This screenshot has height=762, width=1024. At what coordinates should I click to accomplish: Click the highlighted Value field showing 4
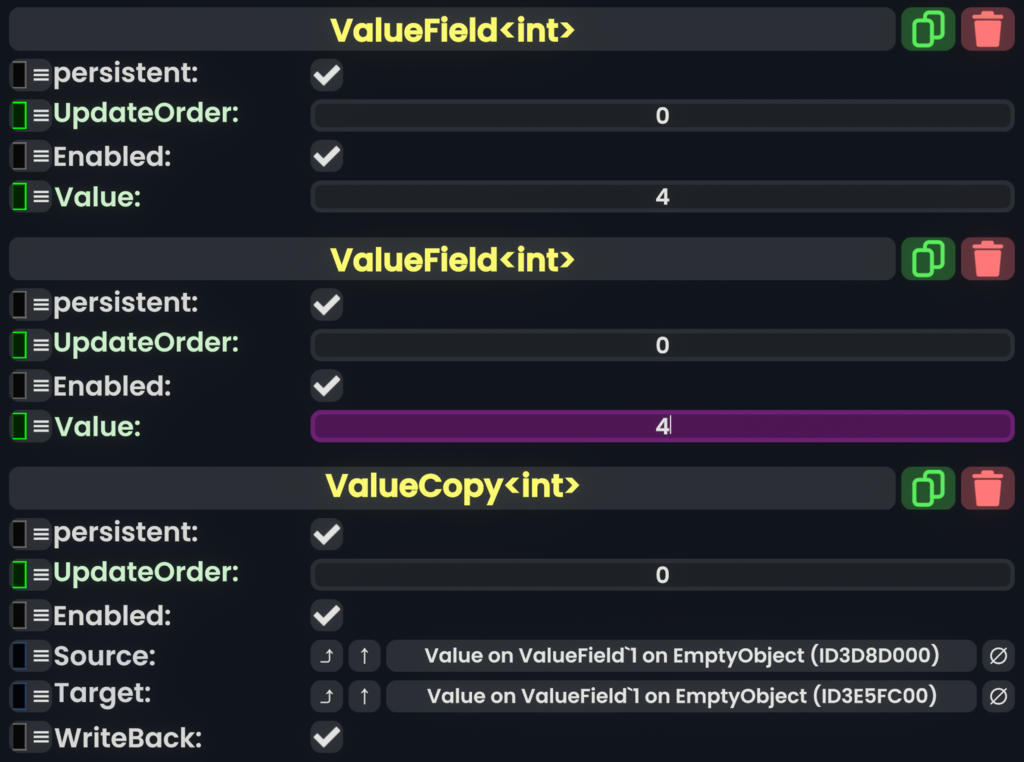pos(662,426)
